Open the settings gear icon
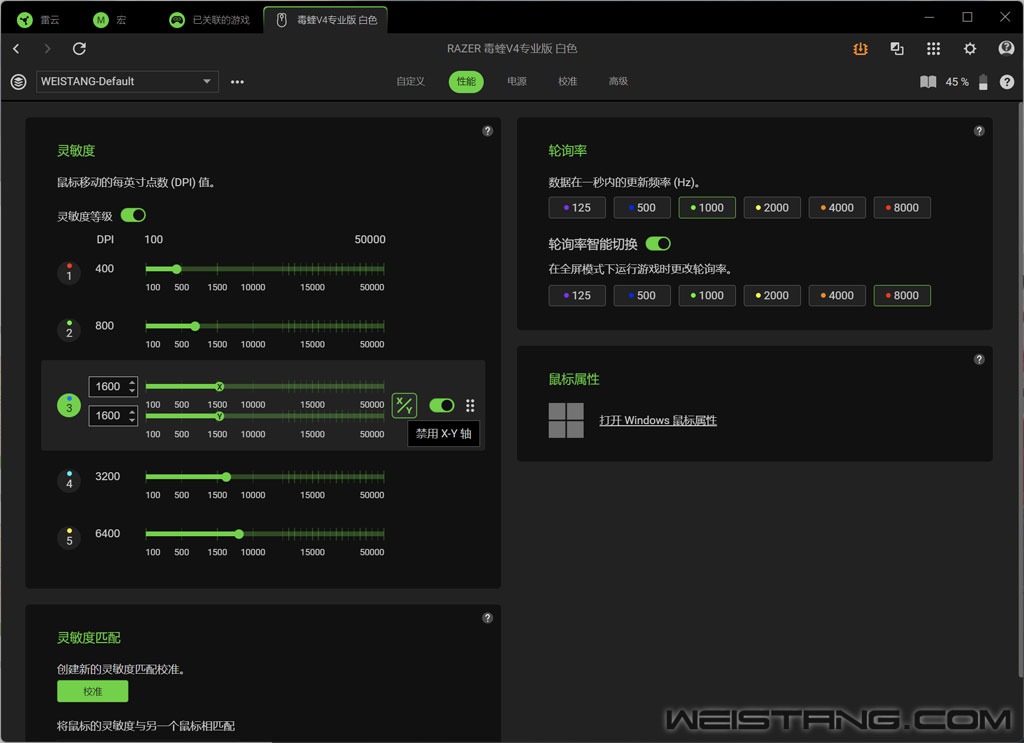 coord(969,49)
